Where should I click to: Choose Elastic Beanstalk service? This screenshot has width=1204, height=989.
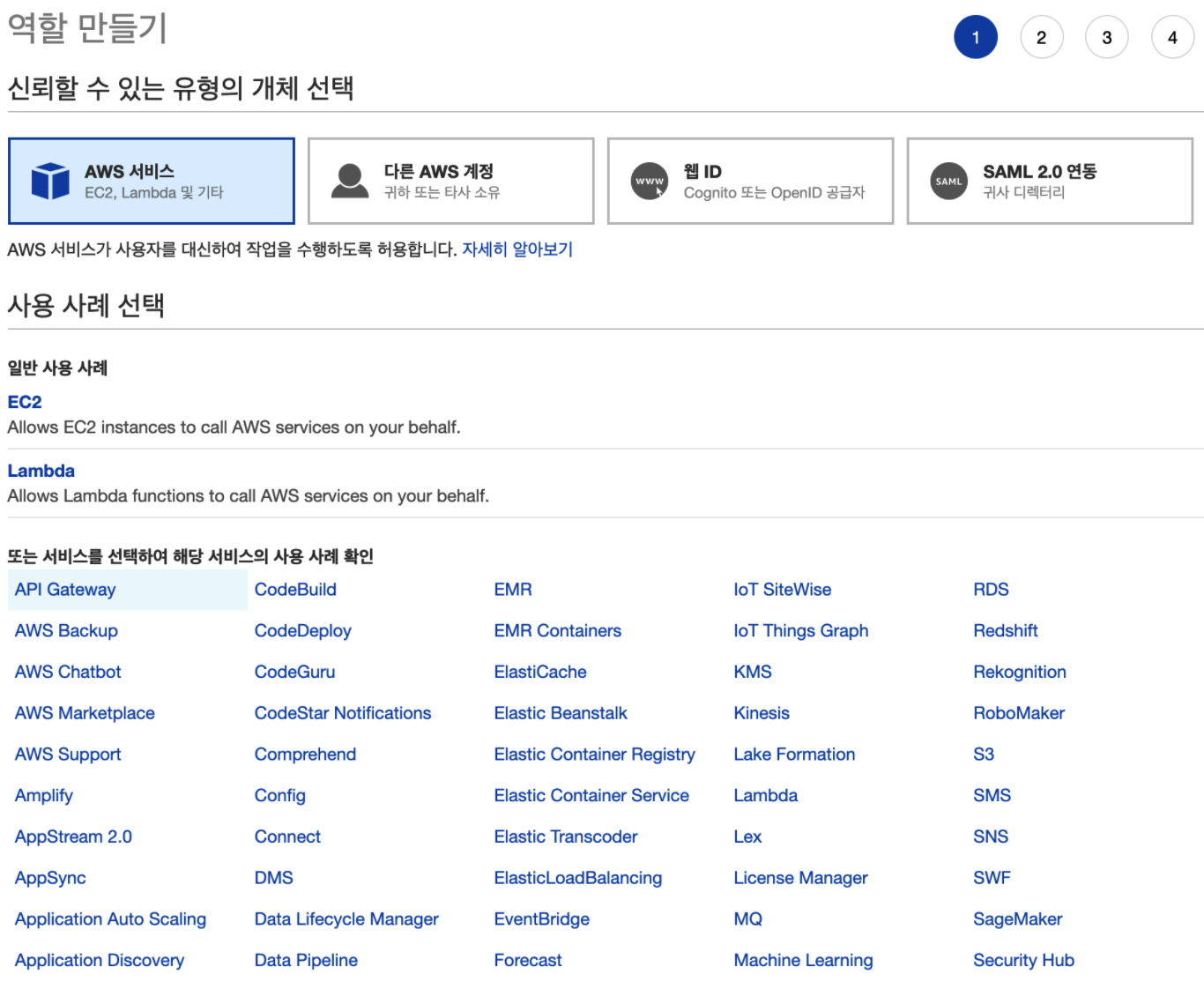coord(561,713)
